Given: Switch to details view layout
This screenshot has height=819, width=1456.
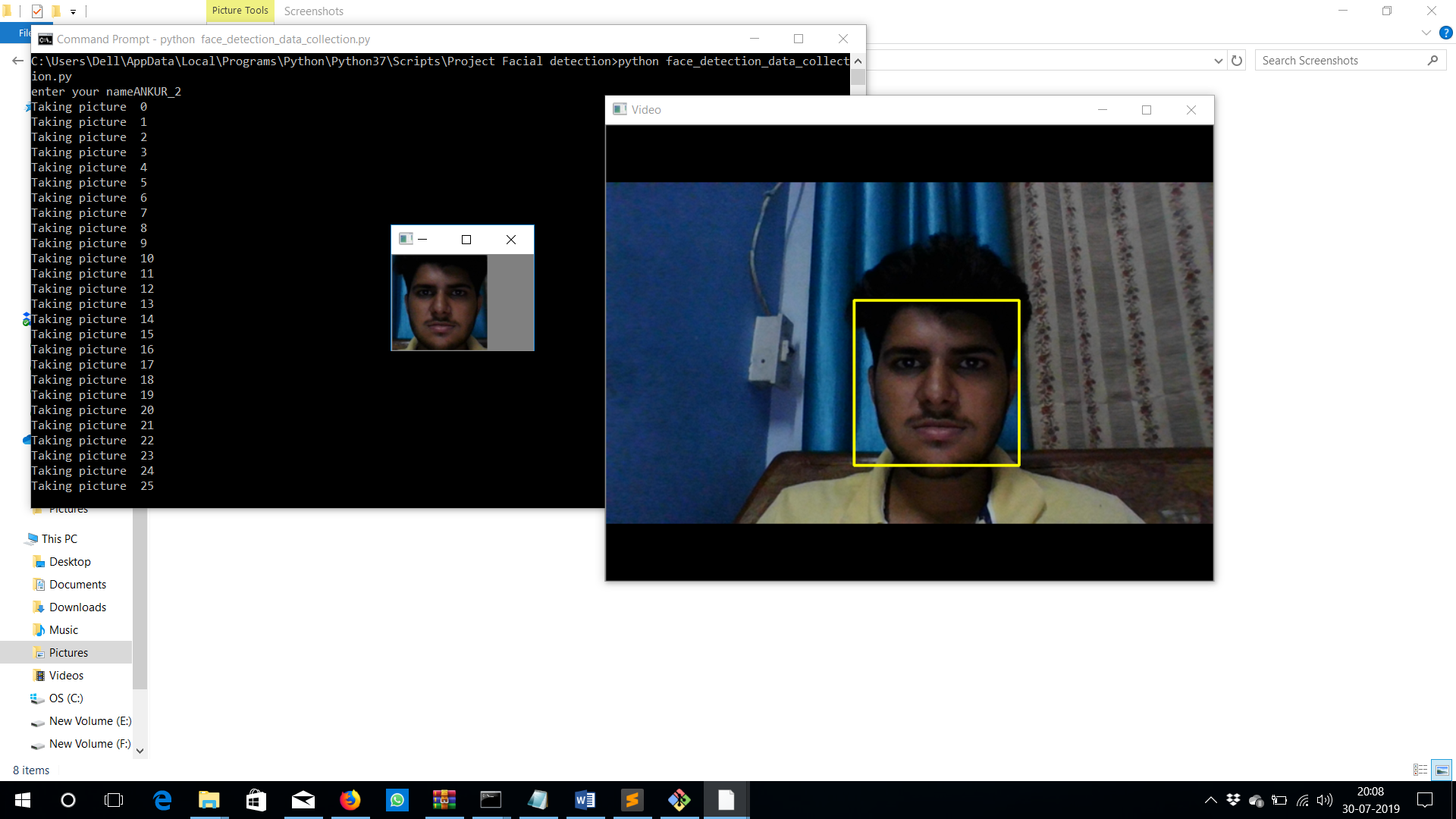Looking at the screenshot, I should pos(1420,770).
